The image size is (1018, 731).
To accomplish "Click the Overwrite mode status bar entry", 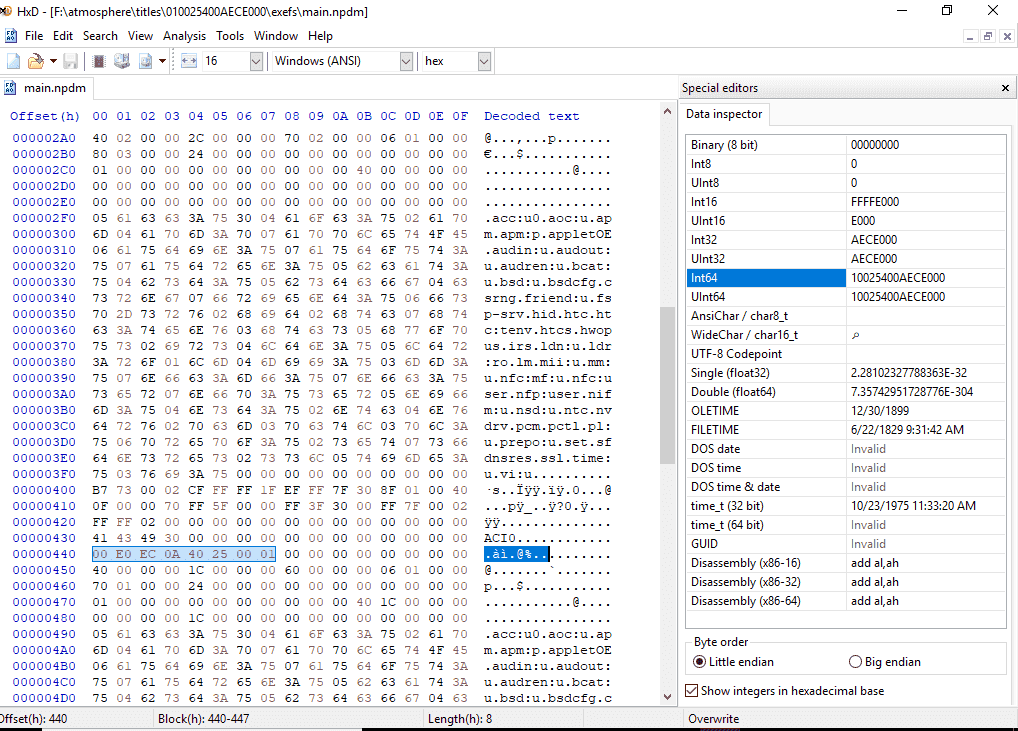I will pos(714,719).
